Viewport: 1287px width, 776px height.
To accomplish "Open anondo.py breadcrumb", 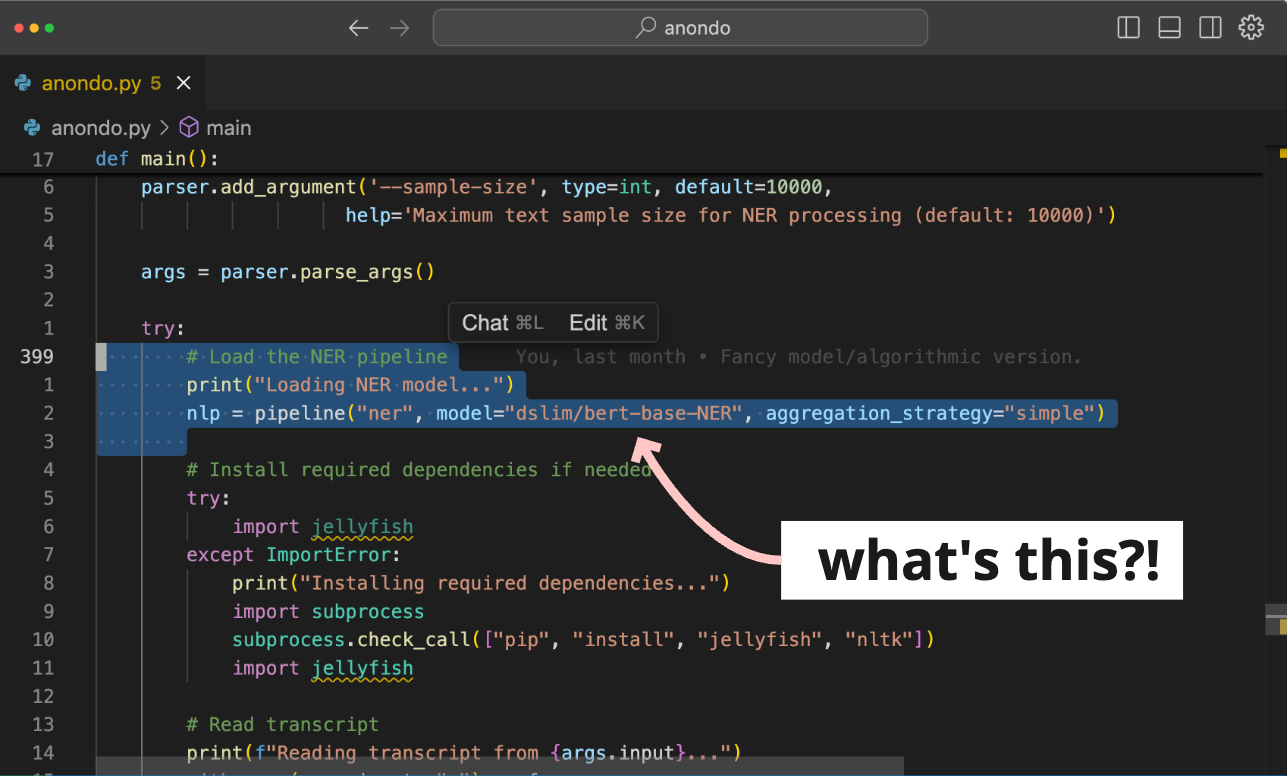I will click(100, 128).
